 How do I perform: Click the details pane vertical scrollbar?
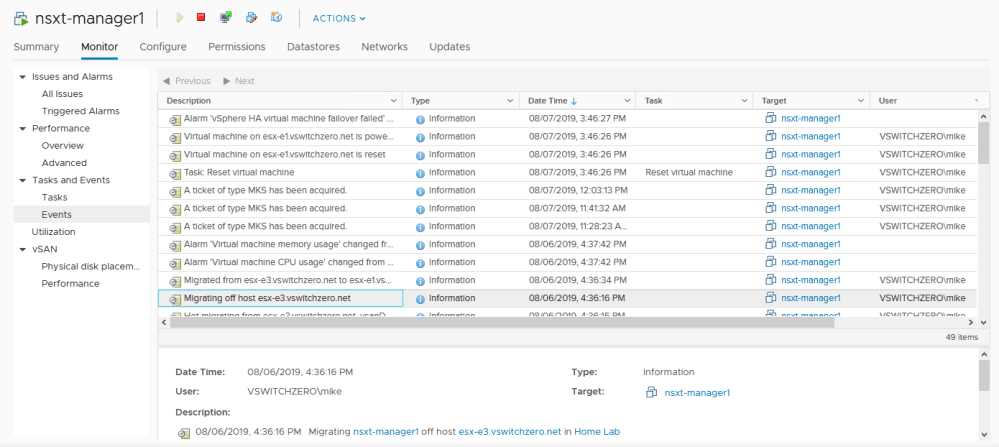[984, 375]
